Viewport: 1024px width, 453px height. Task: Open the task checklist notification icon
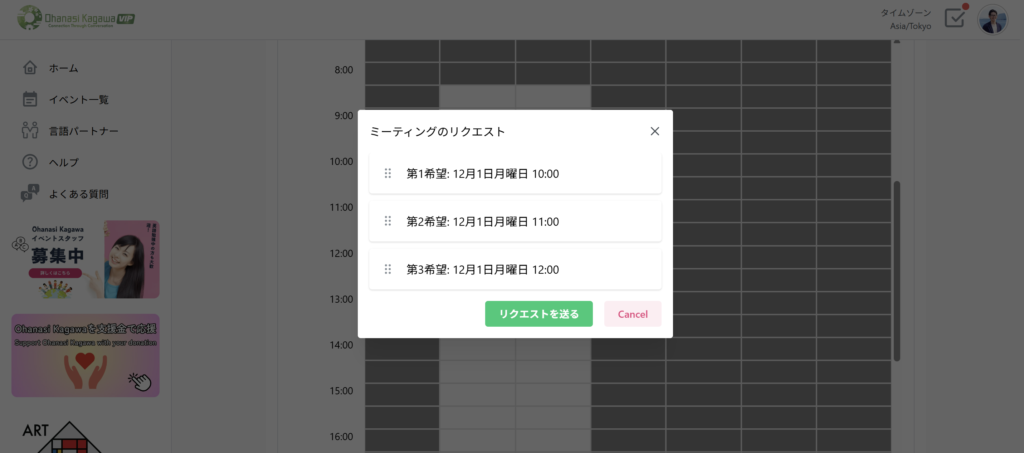(x=955, y=18)
